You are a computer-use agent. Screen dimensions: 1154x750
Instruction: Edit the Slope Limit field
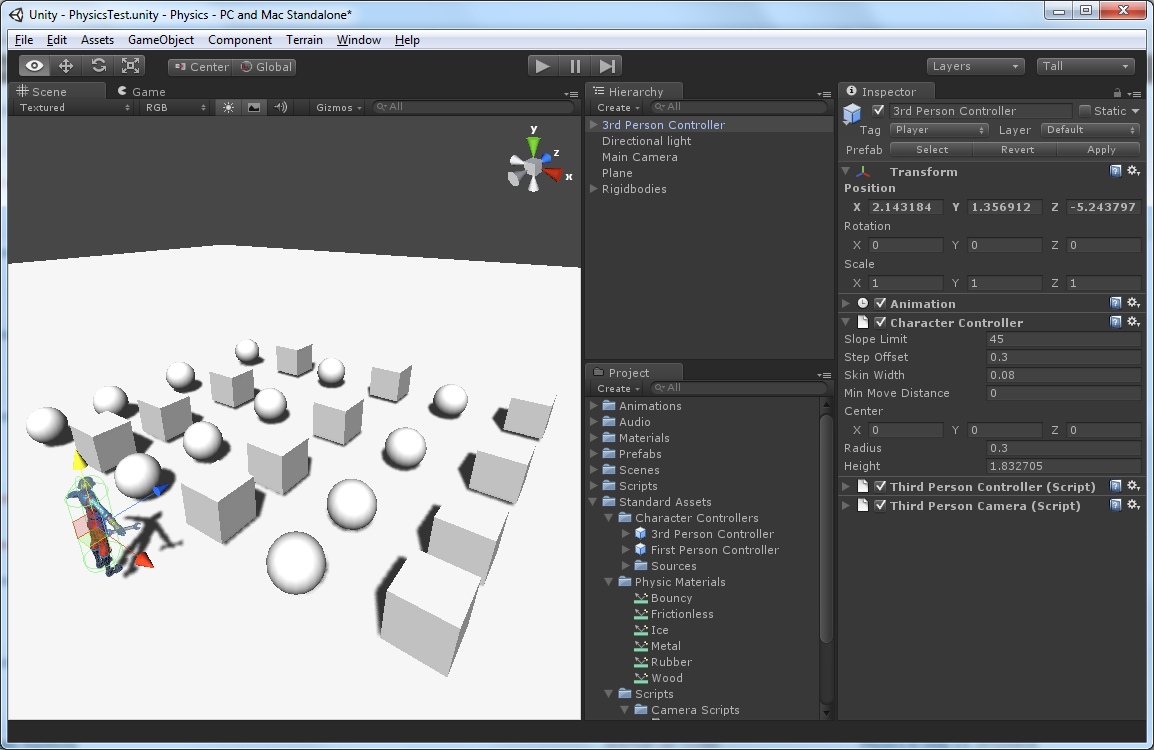(x=1063, y=339)
